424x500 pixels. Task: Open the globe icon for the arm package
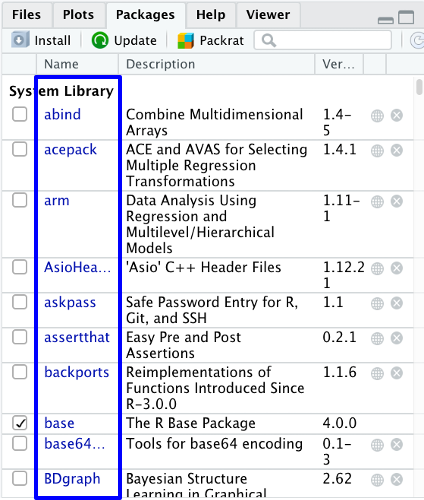coord(377,201)
